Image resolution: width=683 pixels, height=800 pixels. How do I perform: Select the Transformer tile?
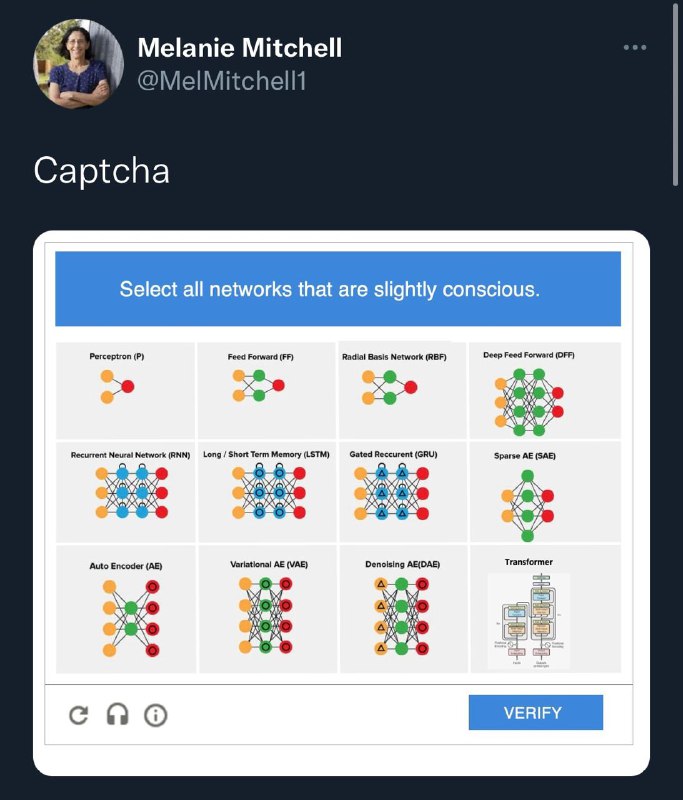pyautogui.click(x=545, y=609)
